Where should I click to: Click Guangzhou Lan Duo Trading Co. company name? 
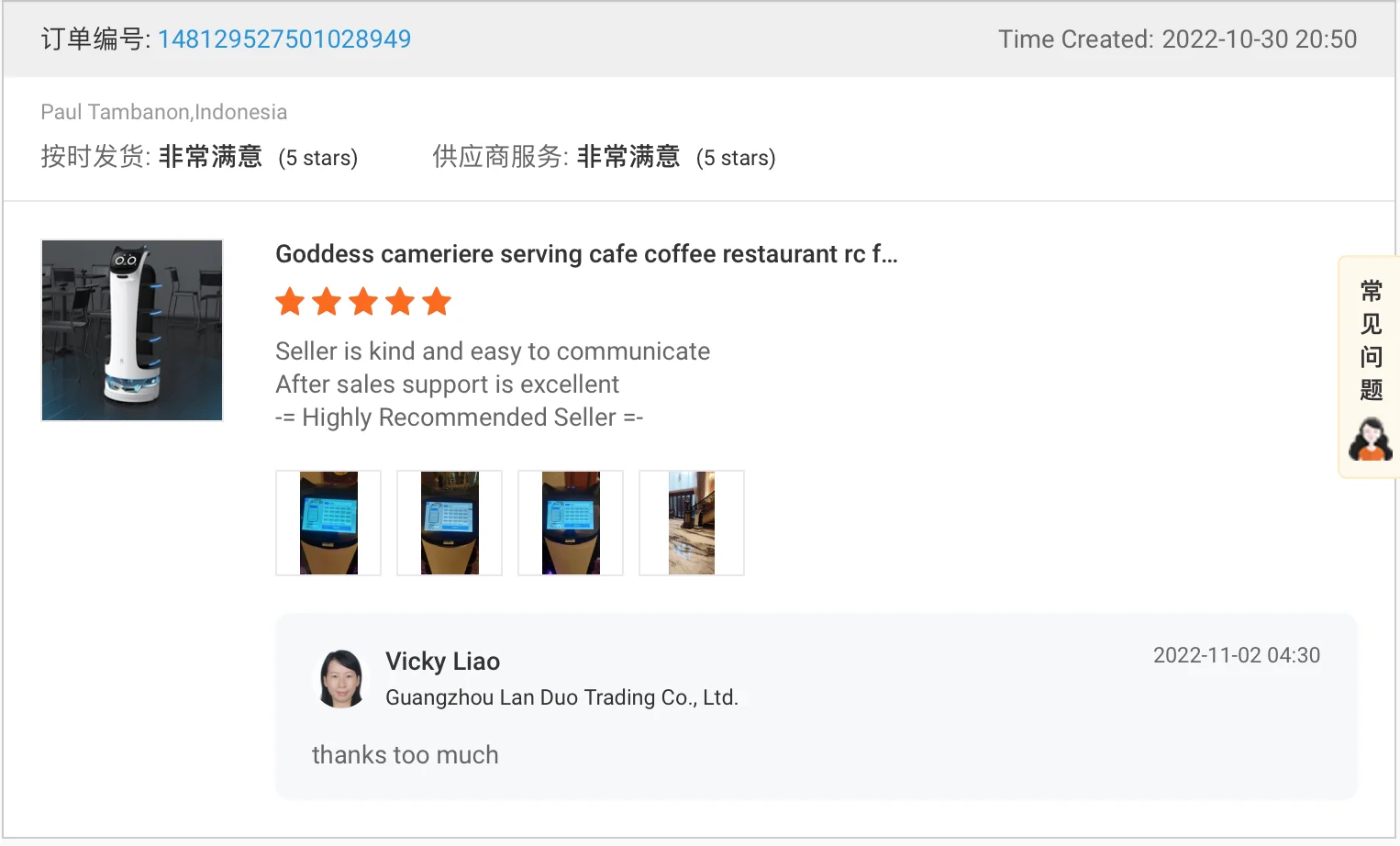[561, 697]
